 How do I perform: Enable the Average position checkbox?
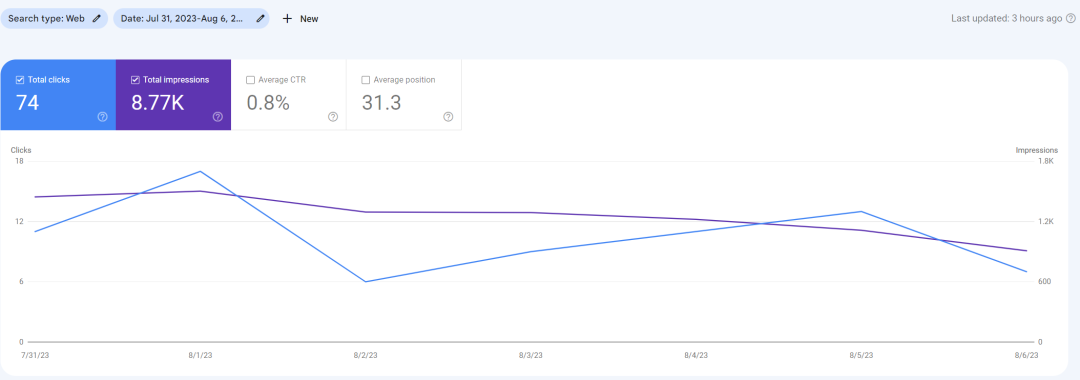click(x=366, y=80)
